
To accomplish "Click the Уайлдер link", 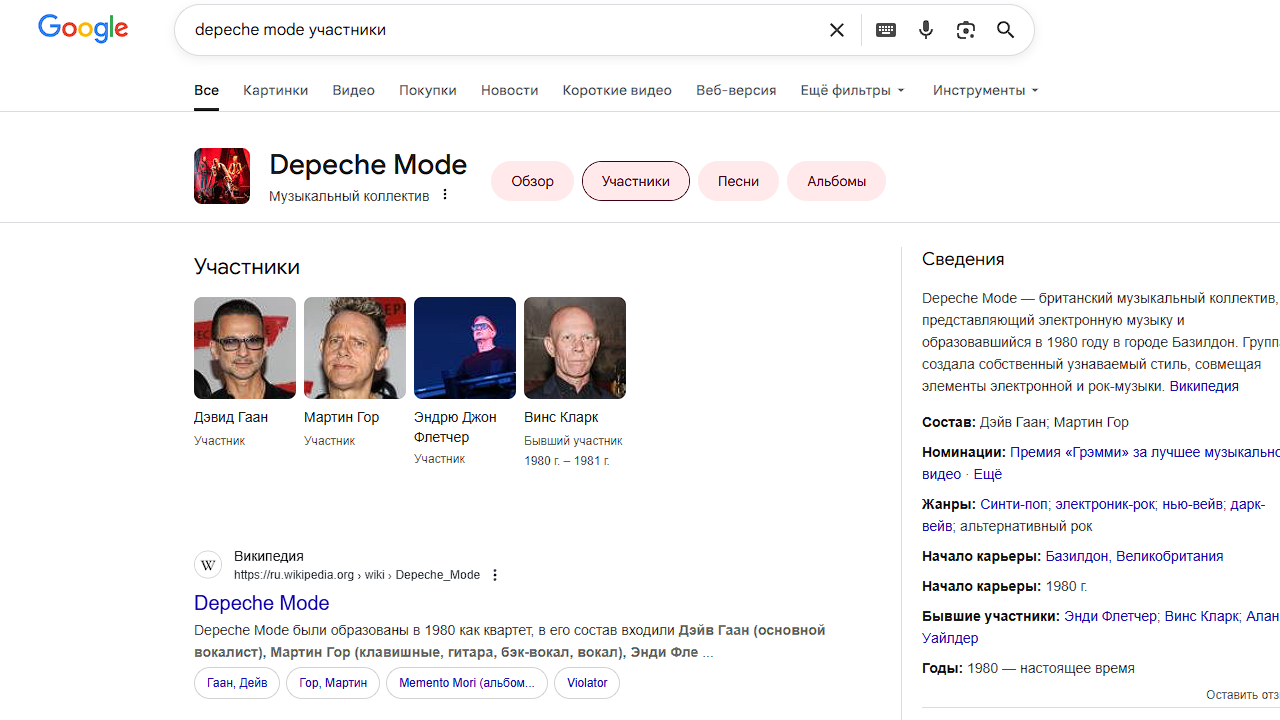I will pos(950,638).
